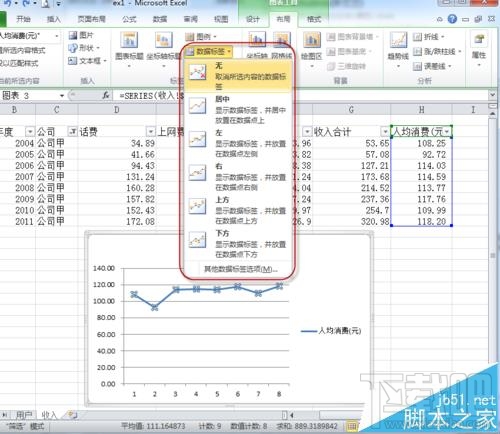
Task: Click the 坐标轴标题 axis titles icon
Action: click(x=164, y=41)
